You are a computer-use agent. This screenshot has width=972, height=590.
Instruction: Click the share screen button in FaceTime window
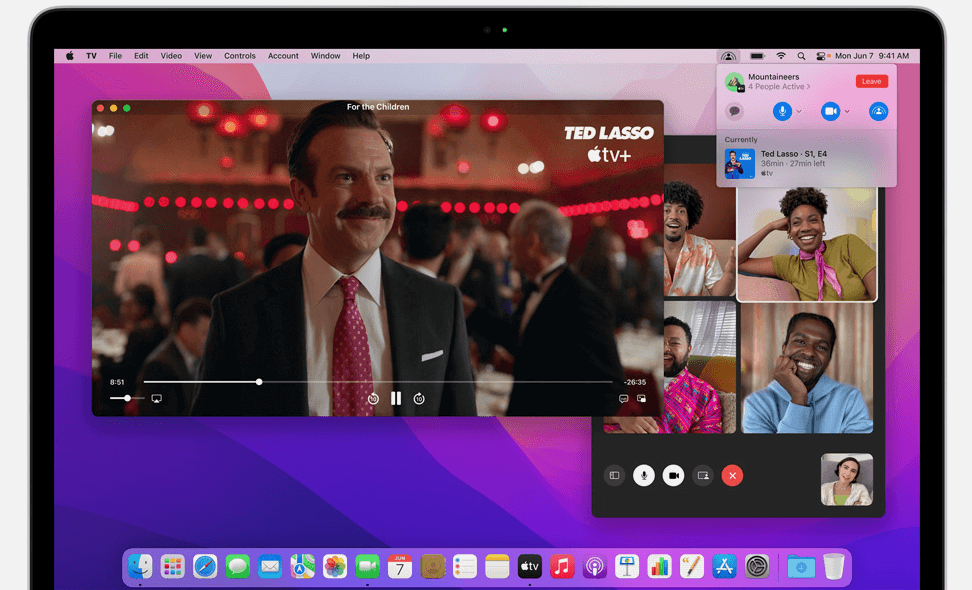point(703,476)
